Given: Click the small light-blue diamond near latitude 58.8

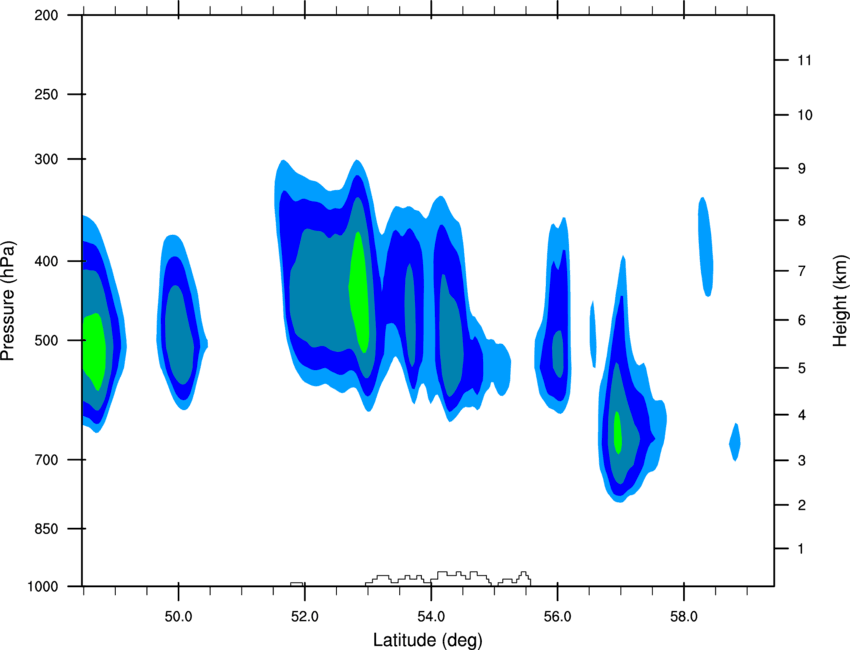Looking at the screenshot, I should click(x=735, y=442).
